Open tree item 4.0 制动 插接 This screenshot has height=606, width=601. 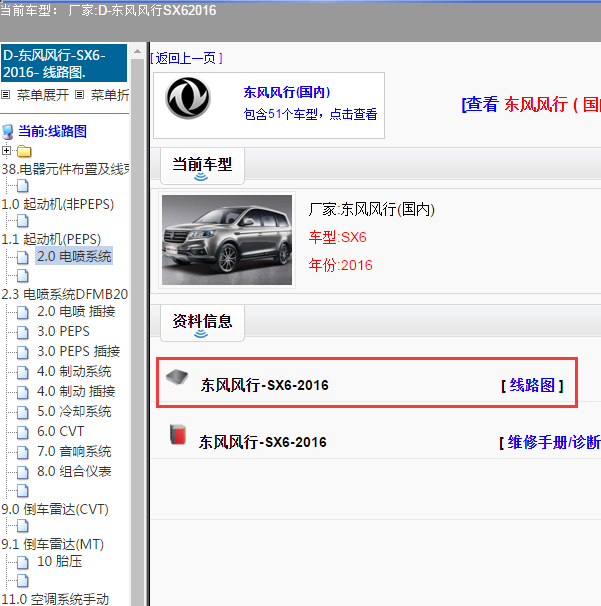click(76, 392)
